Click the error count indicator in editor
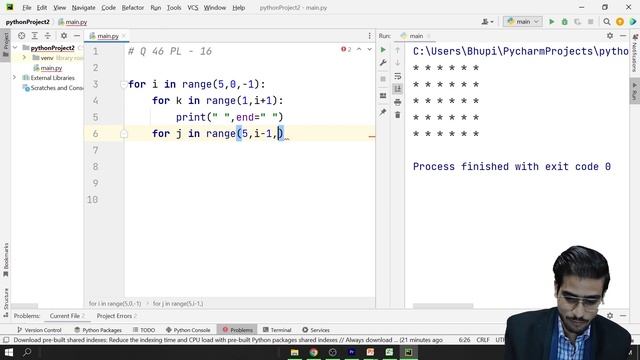Image resolution: width=640 pixels, height=360 pixels. coord(346,49)
